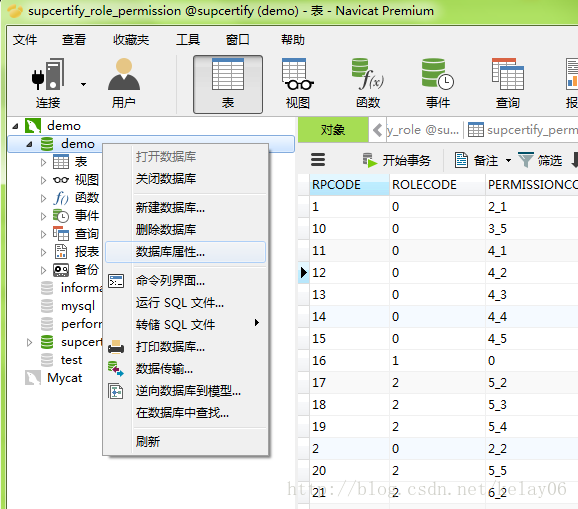Image resolution: width=578 pixels, height=509 pixels.
Task: Click the Begin Transaction (开始事务) button
Action: click(397, 160)
